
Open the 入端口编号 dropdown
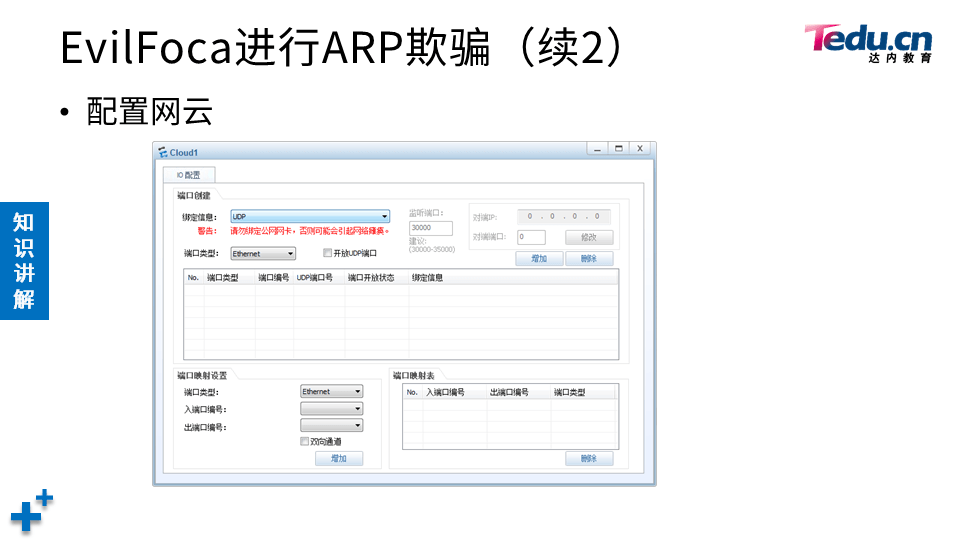tap(331, 408)
